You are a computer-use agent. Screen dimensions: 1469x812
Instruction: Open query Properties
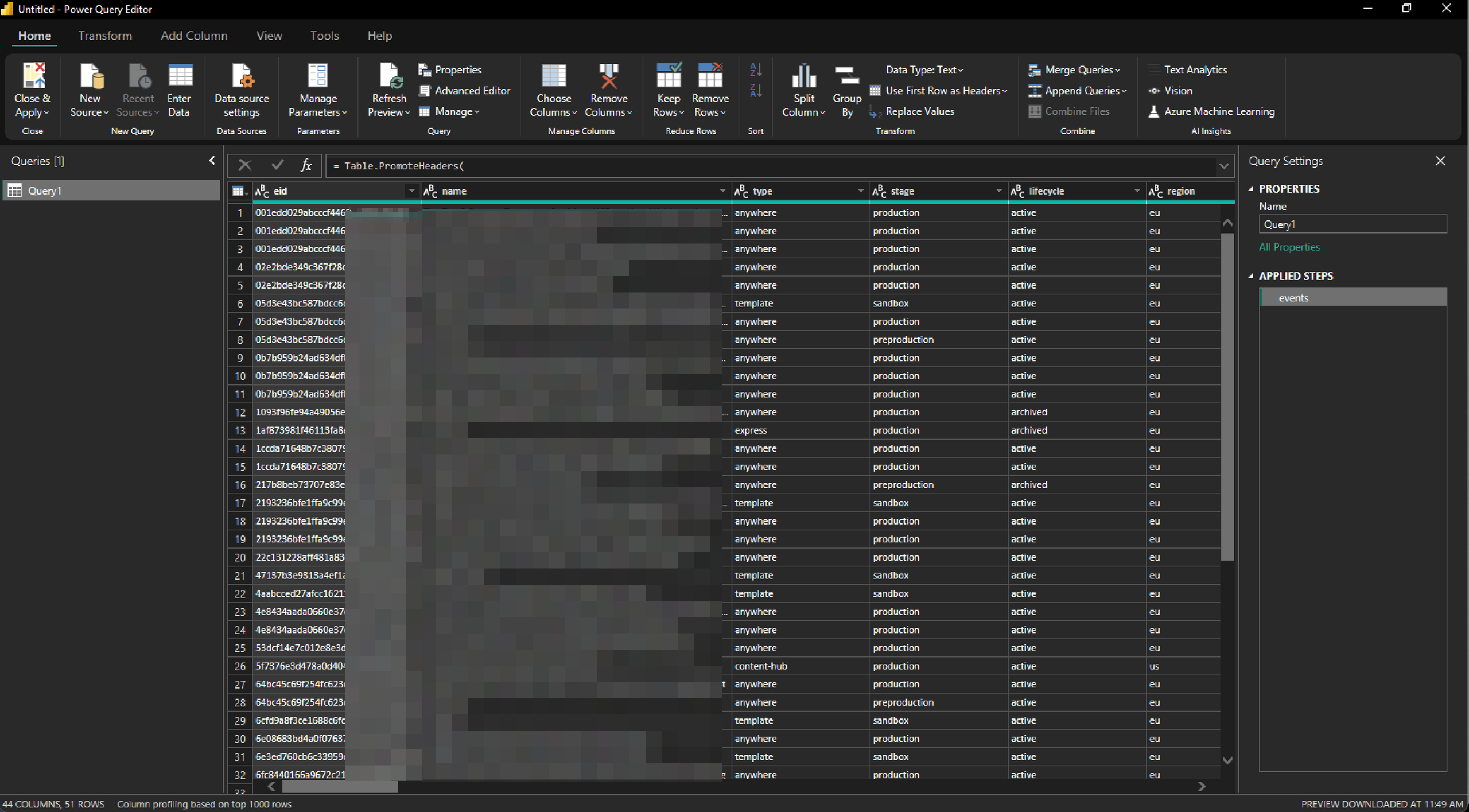pos(450,70)
